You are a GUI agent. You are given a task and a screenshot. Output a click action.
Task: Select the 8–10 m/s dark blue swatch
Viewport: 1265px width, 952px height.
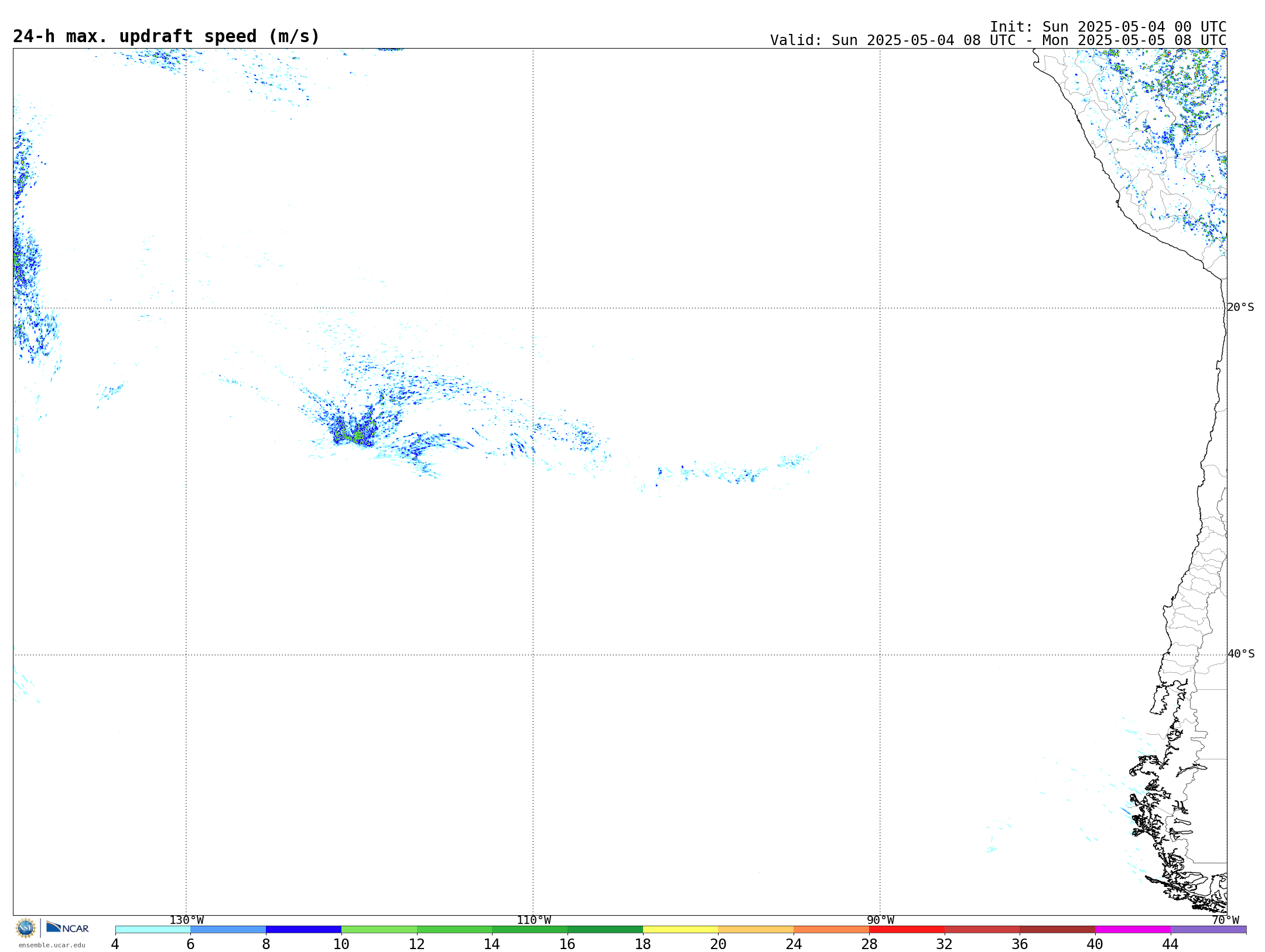tap(303, 930)
